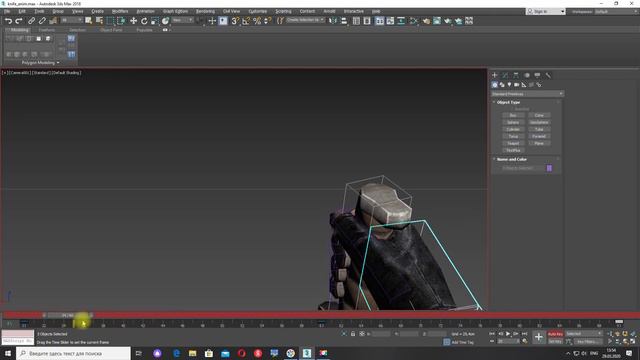This screenshot has width=640, height=360.
Task: Click the large Set Keys plus button
Action: click(538, 337)
